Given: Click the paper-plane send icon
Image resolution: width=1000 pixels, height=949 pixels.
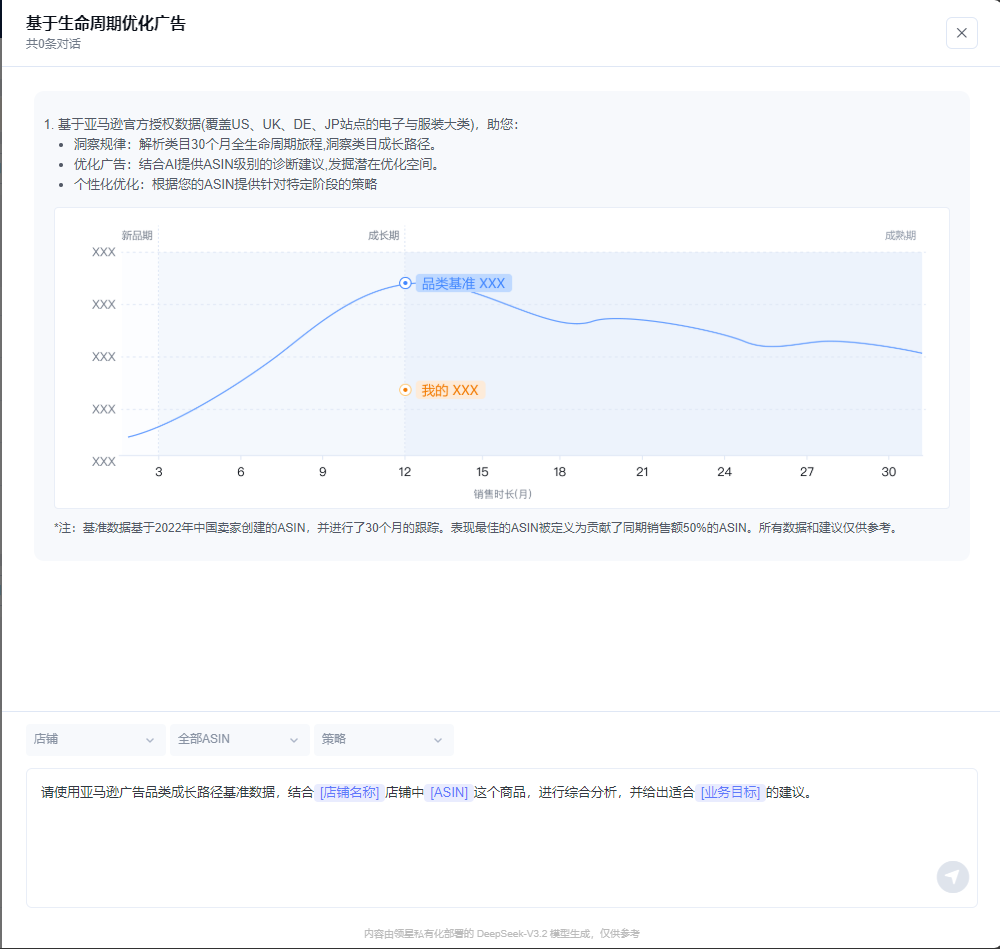Looking at the screenshot, I should click(x=952, y=876).
